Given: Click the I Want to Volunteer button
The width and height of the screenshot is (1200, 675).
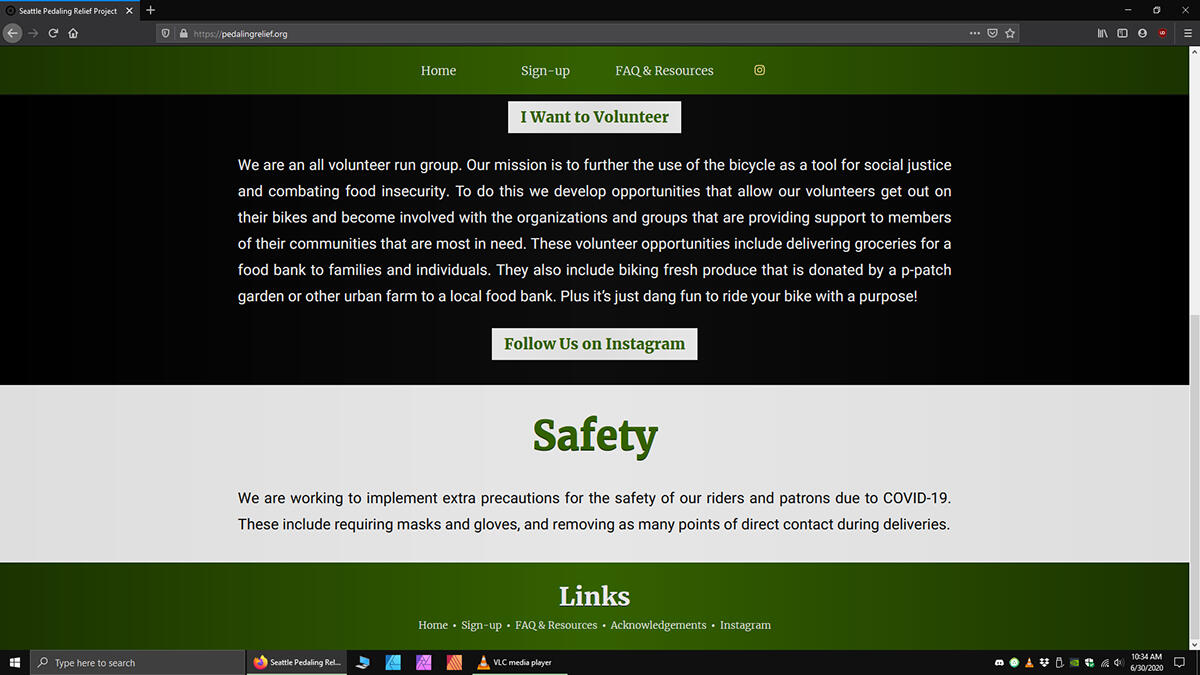Looking at the screenshot, I should 594,117.
